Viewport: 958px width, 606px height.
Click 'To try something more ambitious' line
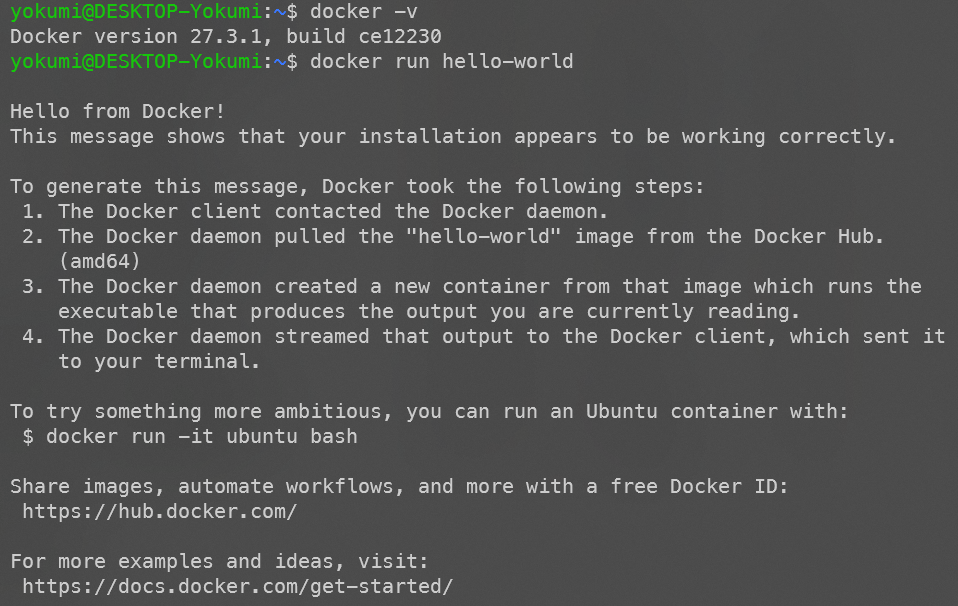coord(429,412)
